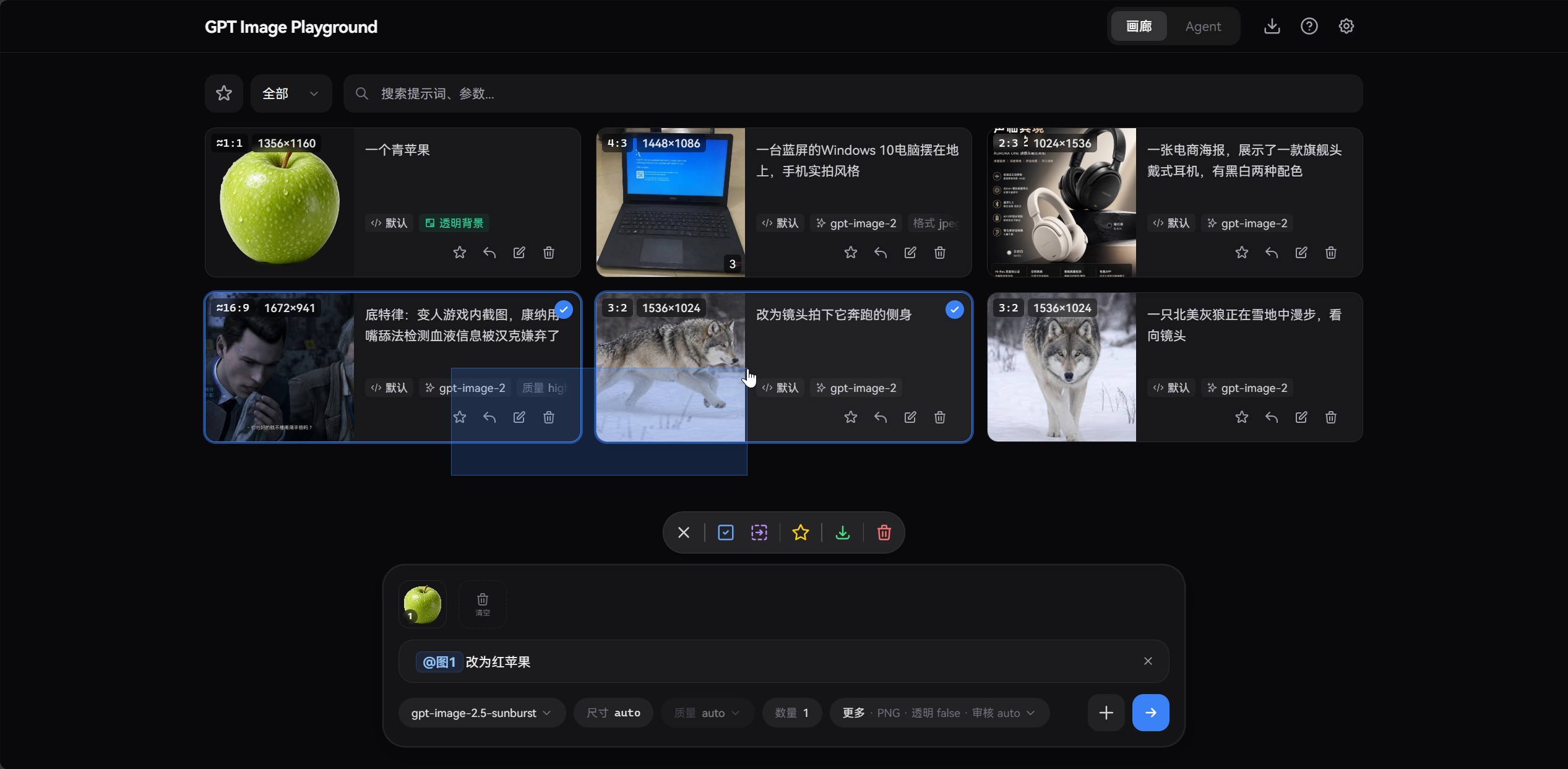Screen dimensions: 1568x769
Task: Favorite the Windows 10 blue-screen card
Action: 851,253
